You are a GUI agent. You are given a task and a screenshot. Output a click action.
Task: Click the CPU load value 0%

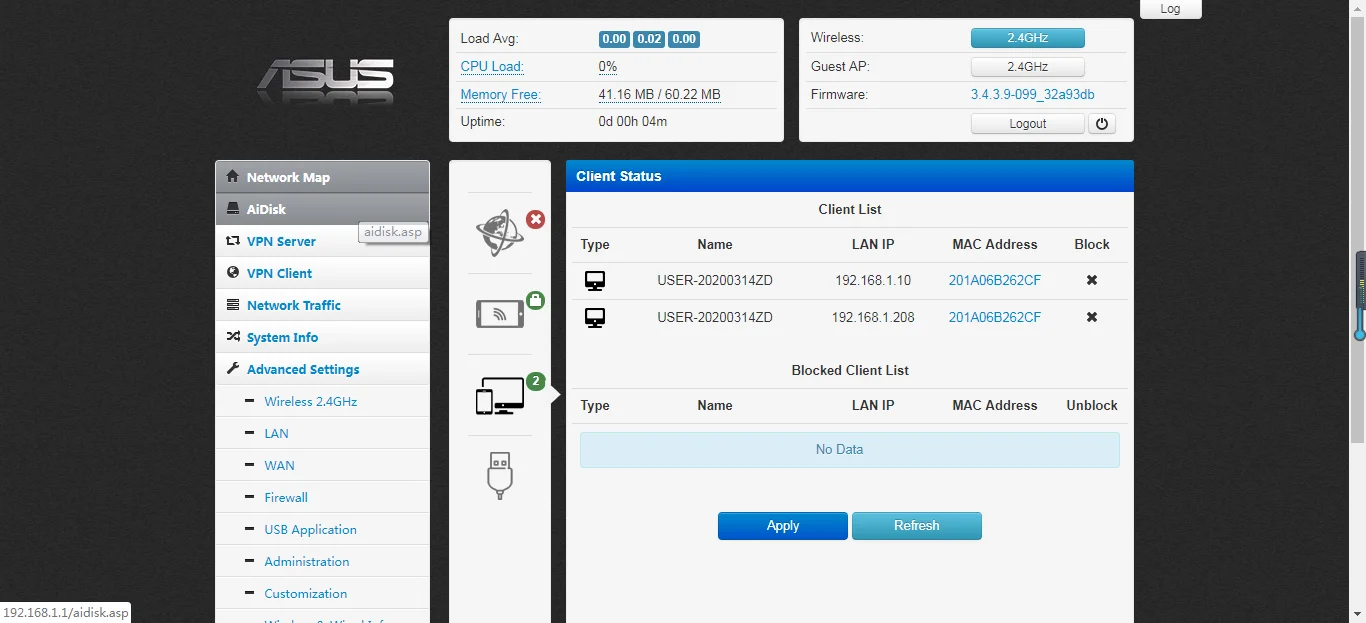pos(608,67)
